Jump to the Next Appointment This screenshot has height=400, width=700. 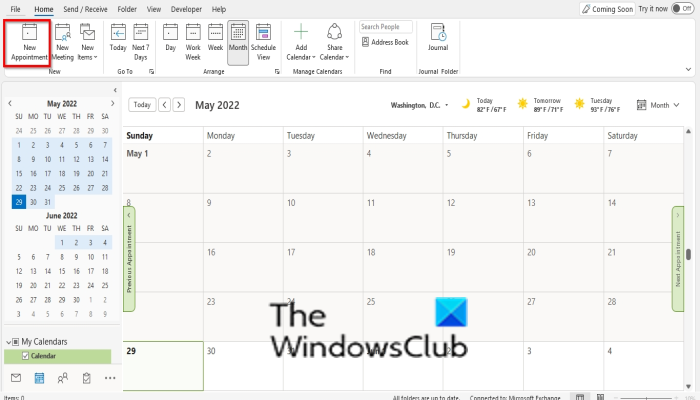[678, 259]
